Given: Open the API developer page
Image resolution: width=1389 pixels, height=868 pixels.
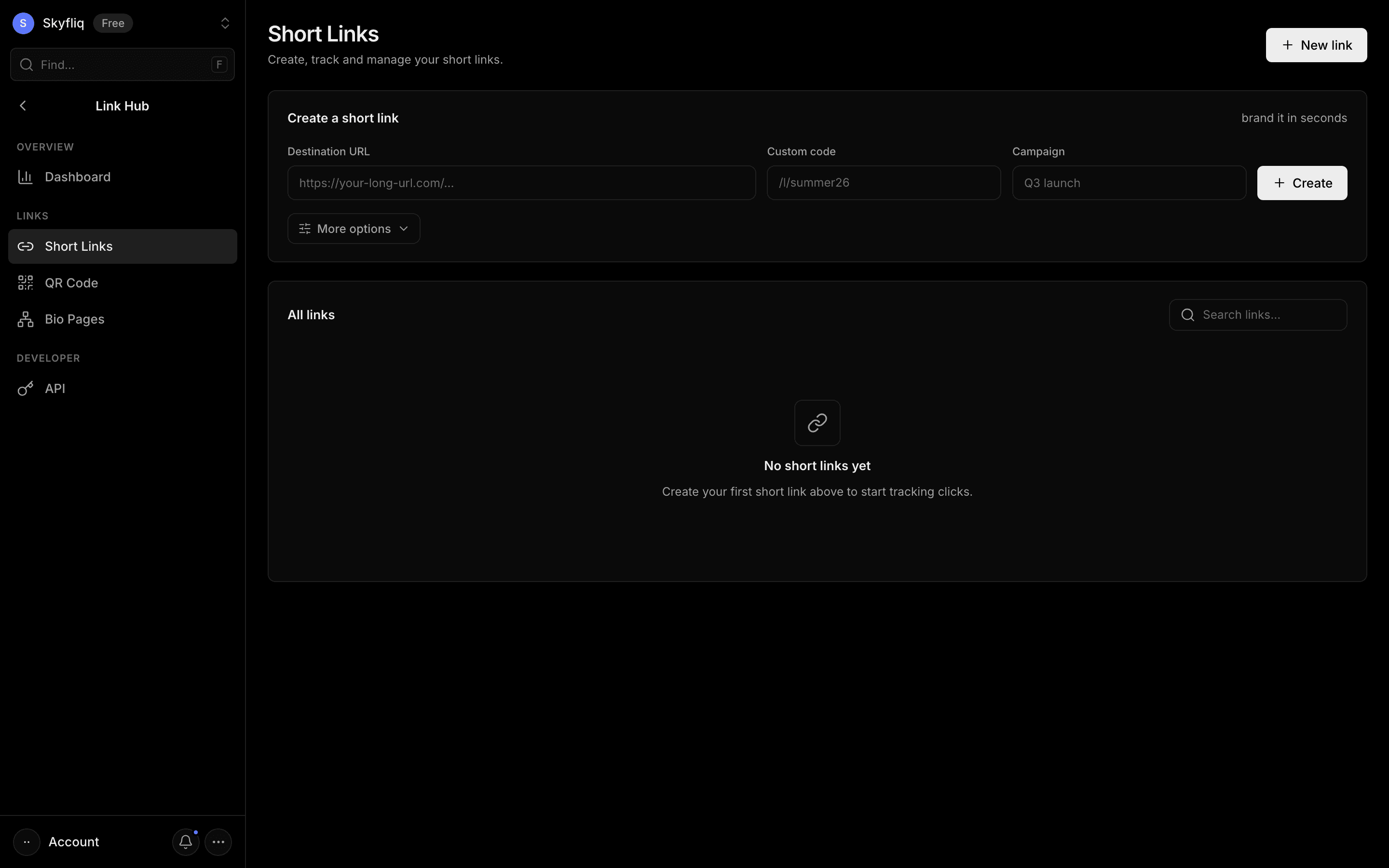Looking at the screenshot, I should (122, 389).
